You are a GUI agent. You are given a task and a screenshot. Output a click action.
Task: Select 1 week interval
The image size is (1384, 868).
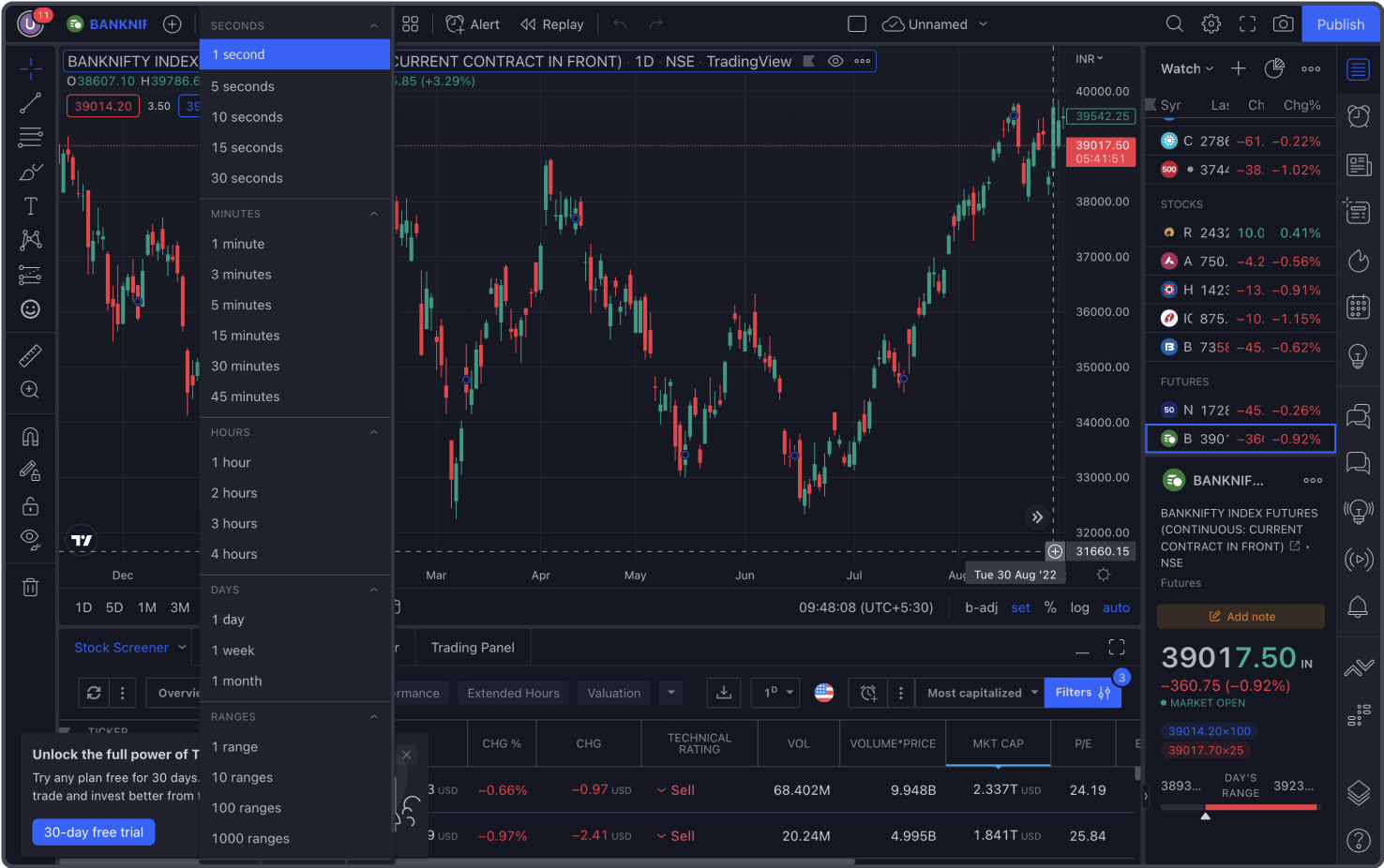pos(294,651)
